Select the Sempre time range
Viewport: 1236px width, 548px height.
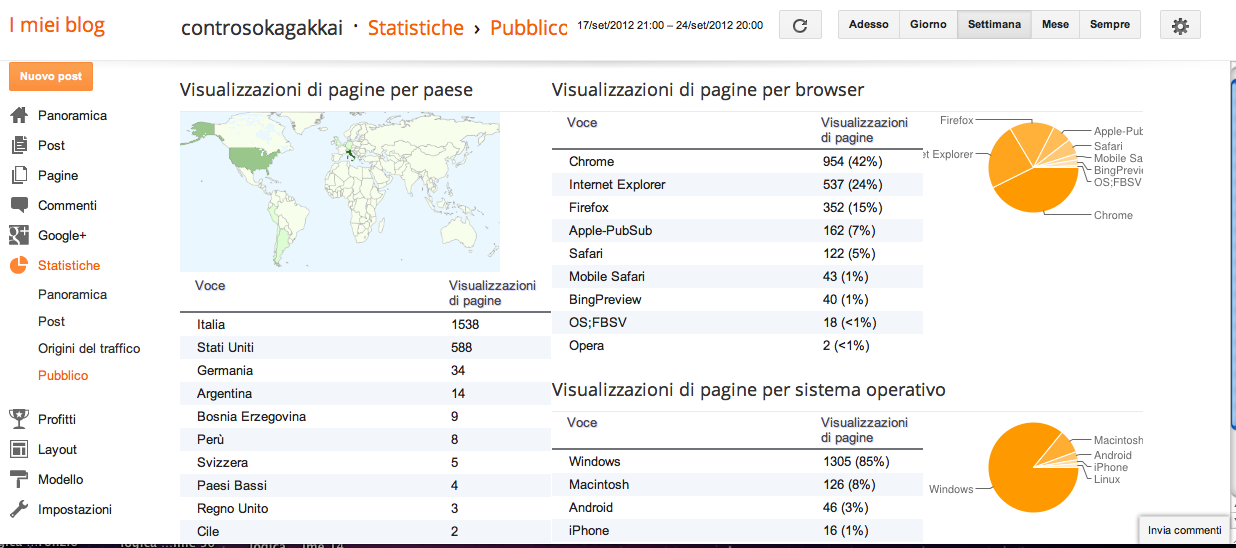[x=1110, y=25]
